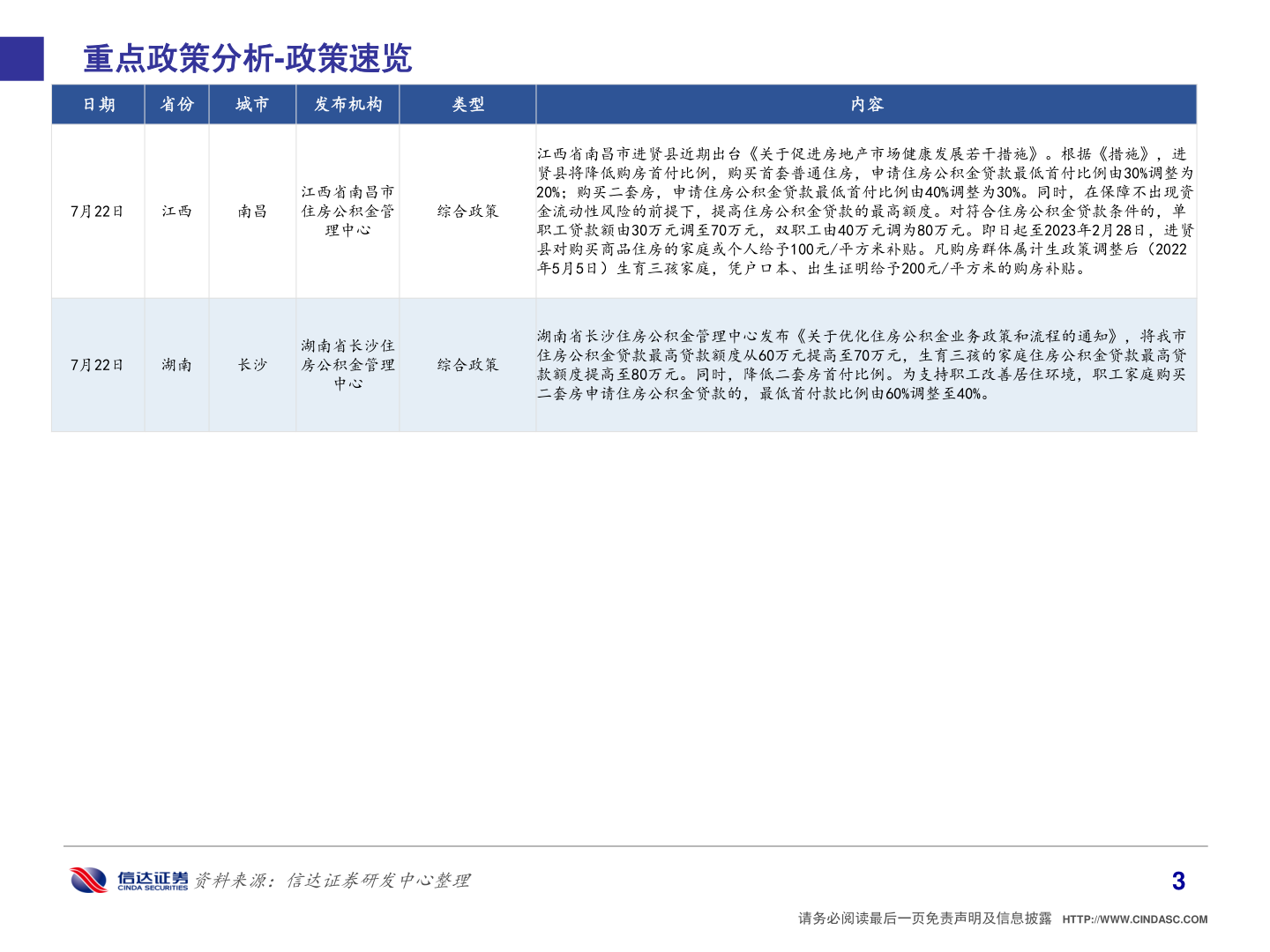Image resolution: width=1270 pixels, height=952 pixels.
Task: Click the 省份 column header
Action: 176,103
